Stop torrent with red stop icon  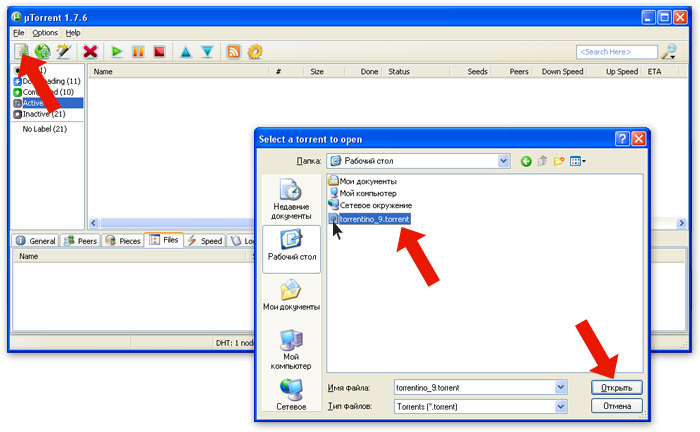point(159,52)
